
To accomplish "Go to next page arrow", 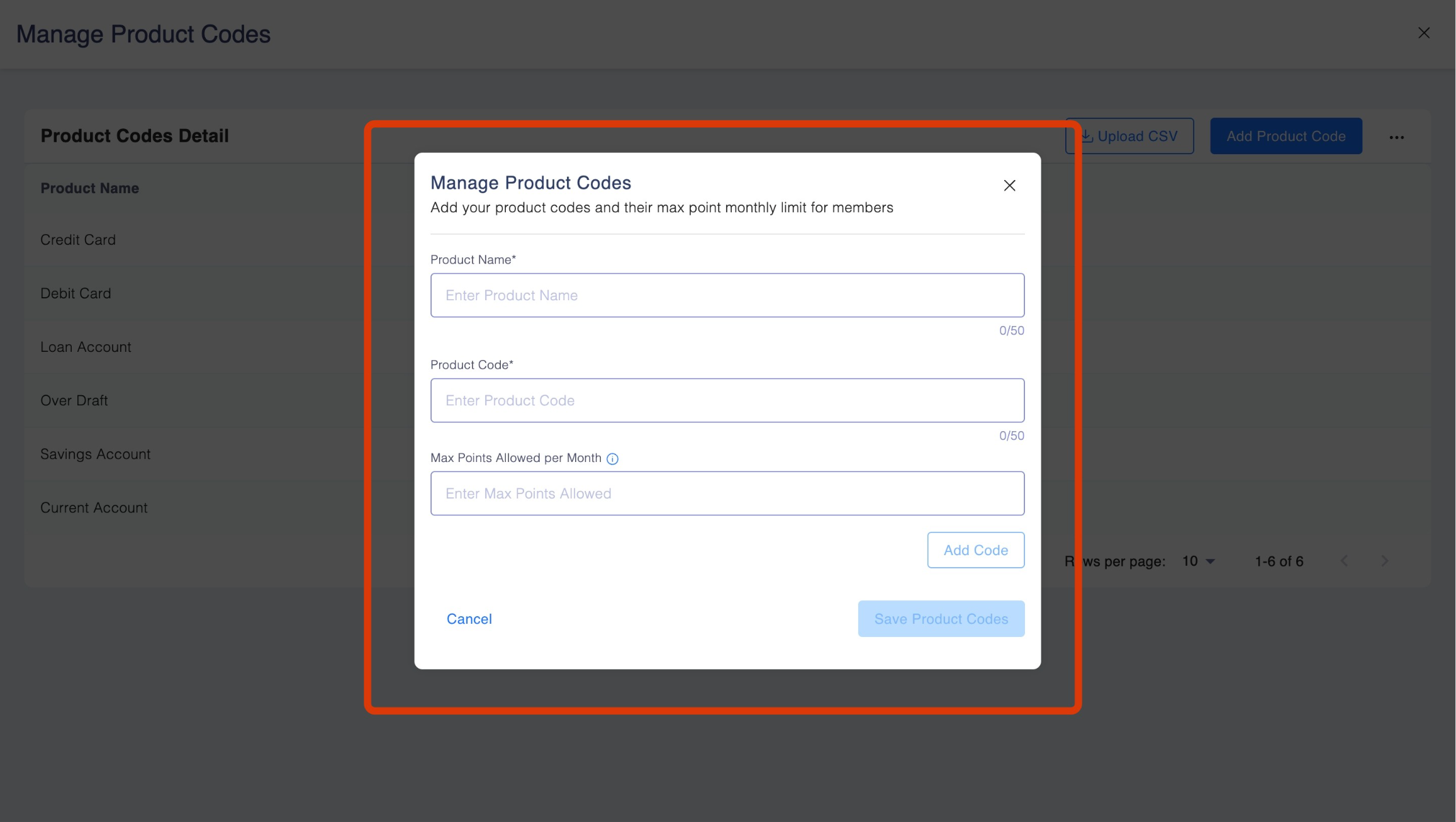I will point(1384,561).
